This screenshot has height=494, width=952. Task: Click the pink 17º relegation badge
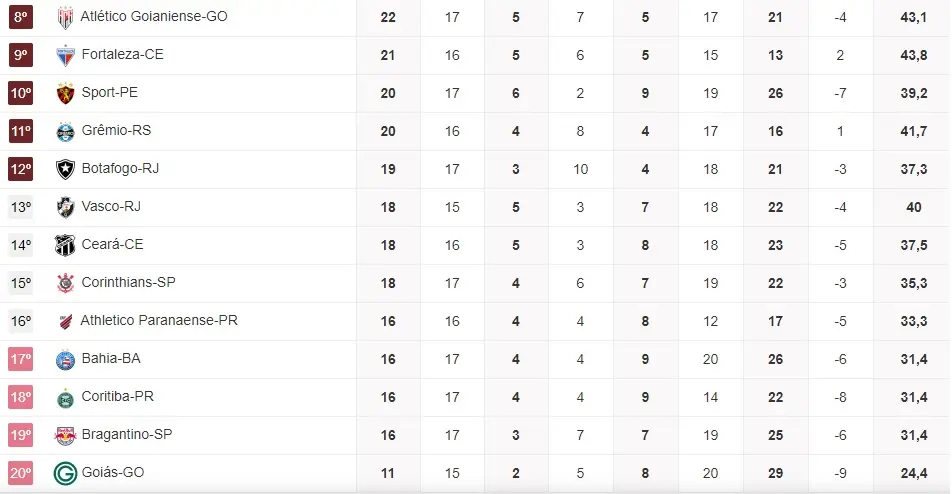coord(21,359)
